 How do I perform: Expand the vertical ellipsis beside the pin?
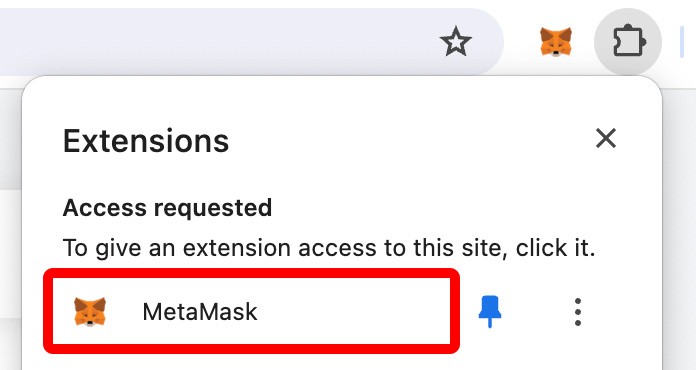tap(577, 312)
